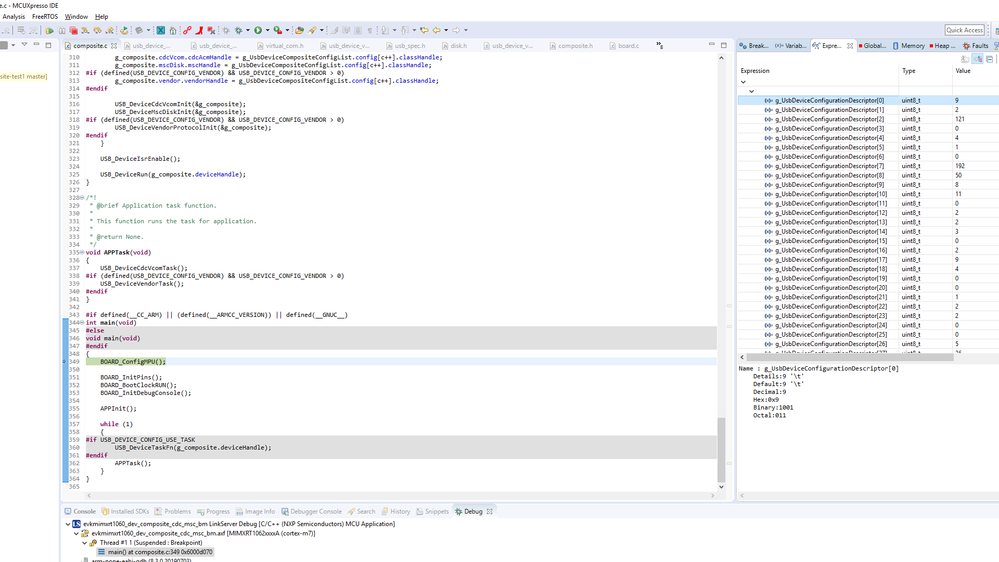This screenshot has height=562, width=999.
Task: Show the hidden editor tabs overflow list
Action: click(x=659, y=46)
